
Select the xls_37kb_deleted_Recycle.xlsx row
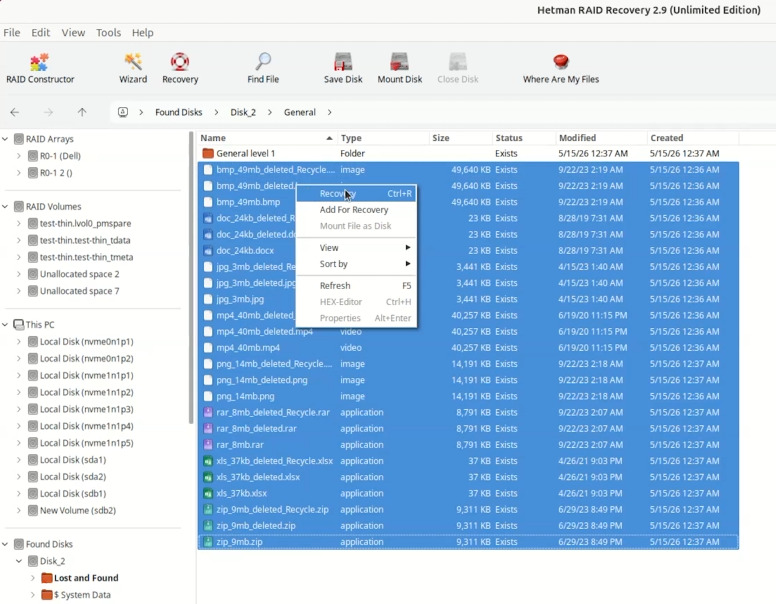pos(468,461)
